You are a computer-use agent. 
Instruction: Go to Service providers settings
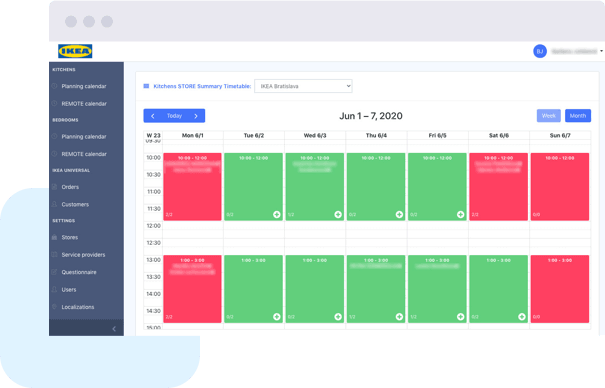83,255
